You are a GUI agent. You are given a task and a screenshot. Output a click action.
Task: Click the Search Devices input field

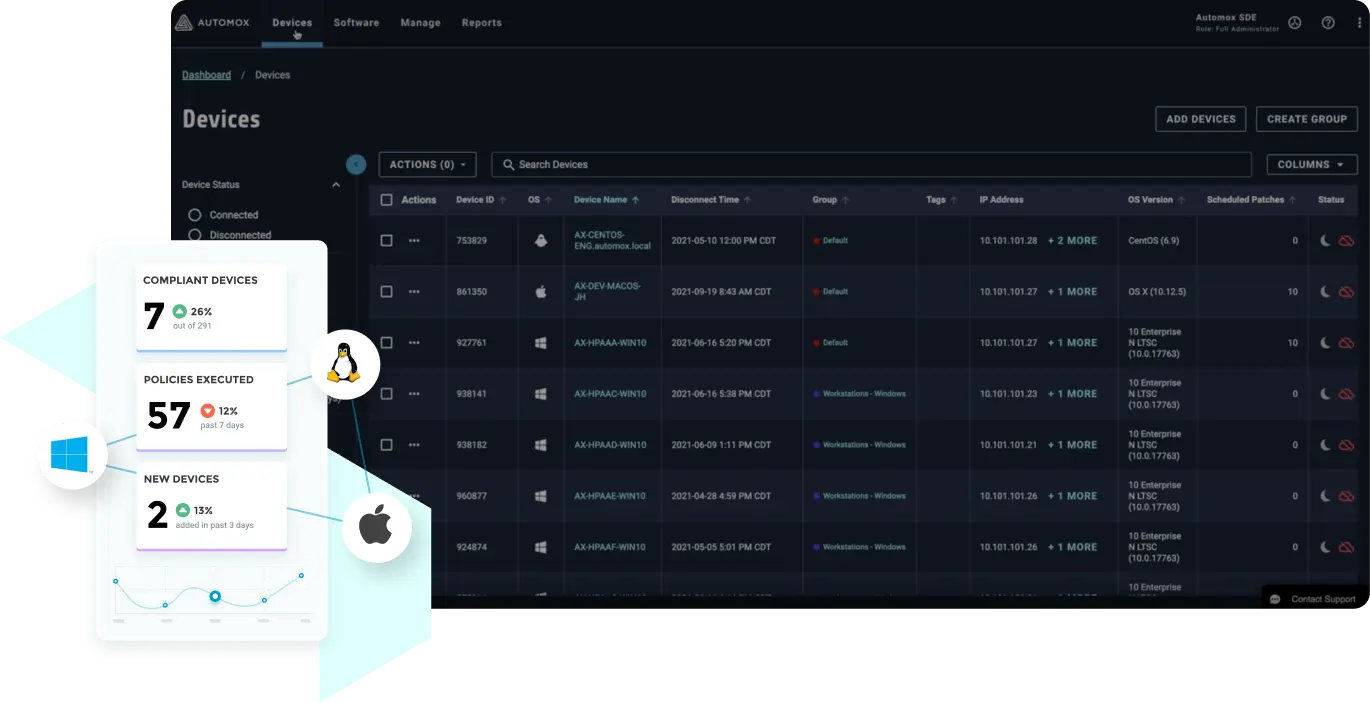coord(870,165)
